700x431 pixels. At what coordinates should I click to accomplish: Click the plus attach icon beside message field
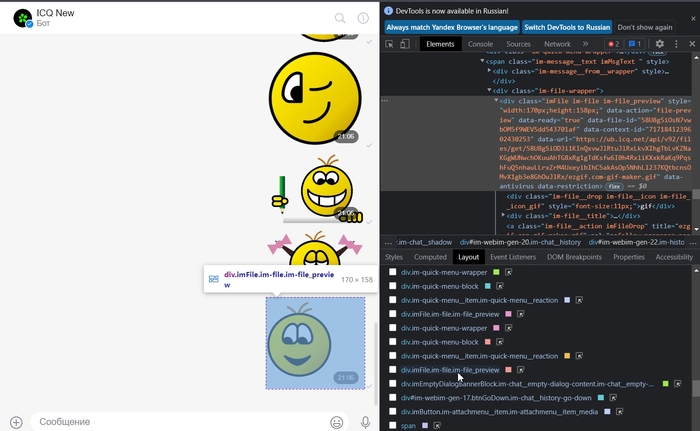click(x=16, y=422)
